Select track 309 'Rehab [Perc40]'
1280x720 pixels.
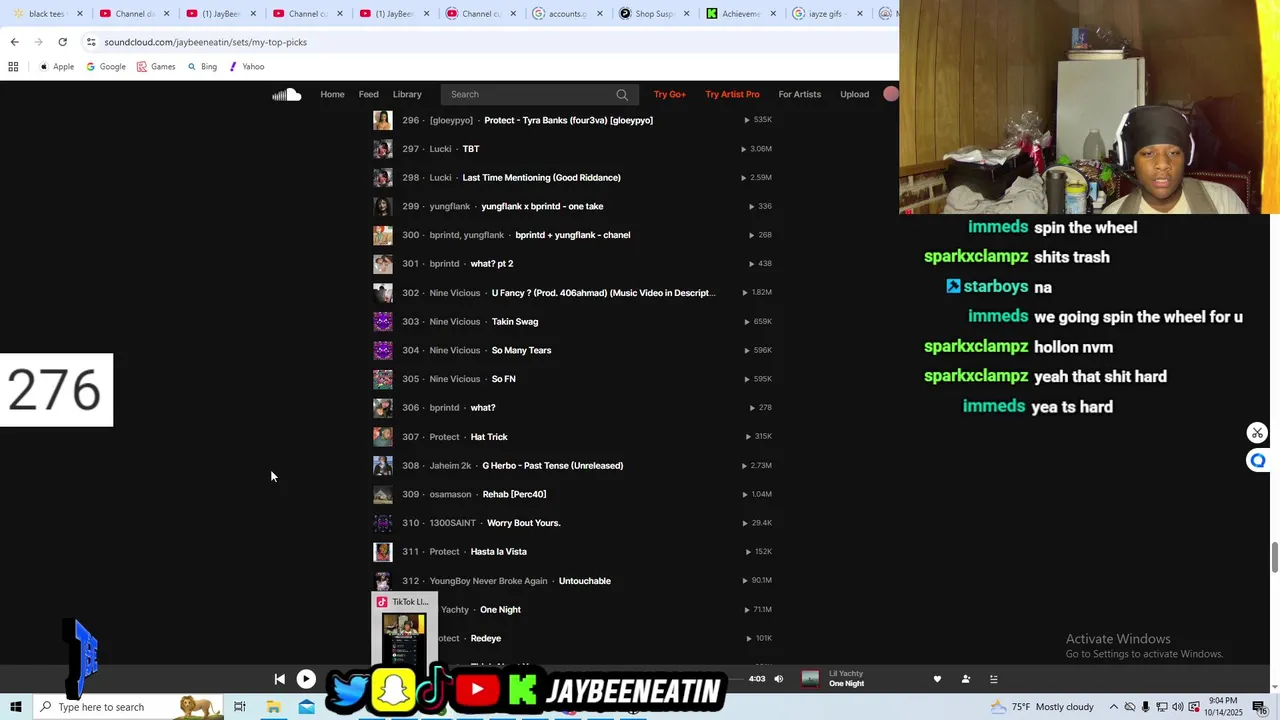[x=514, y=494]
